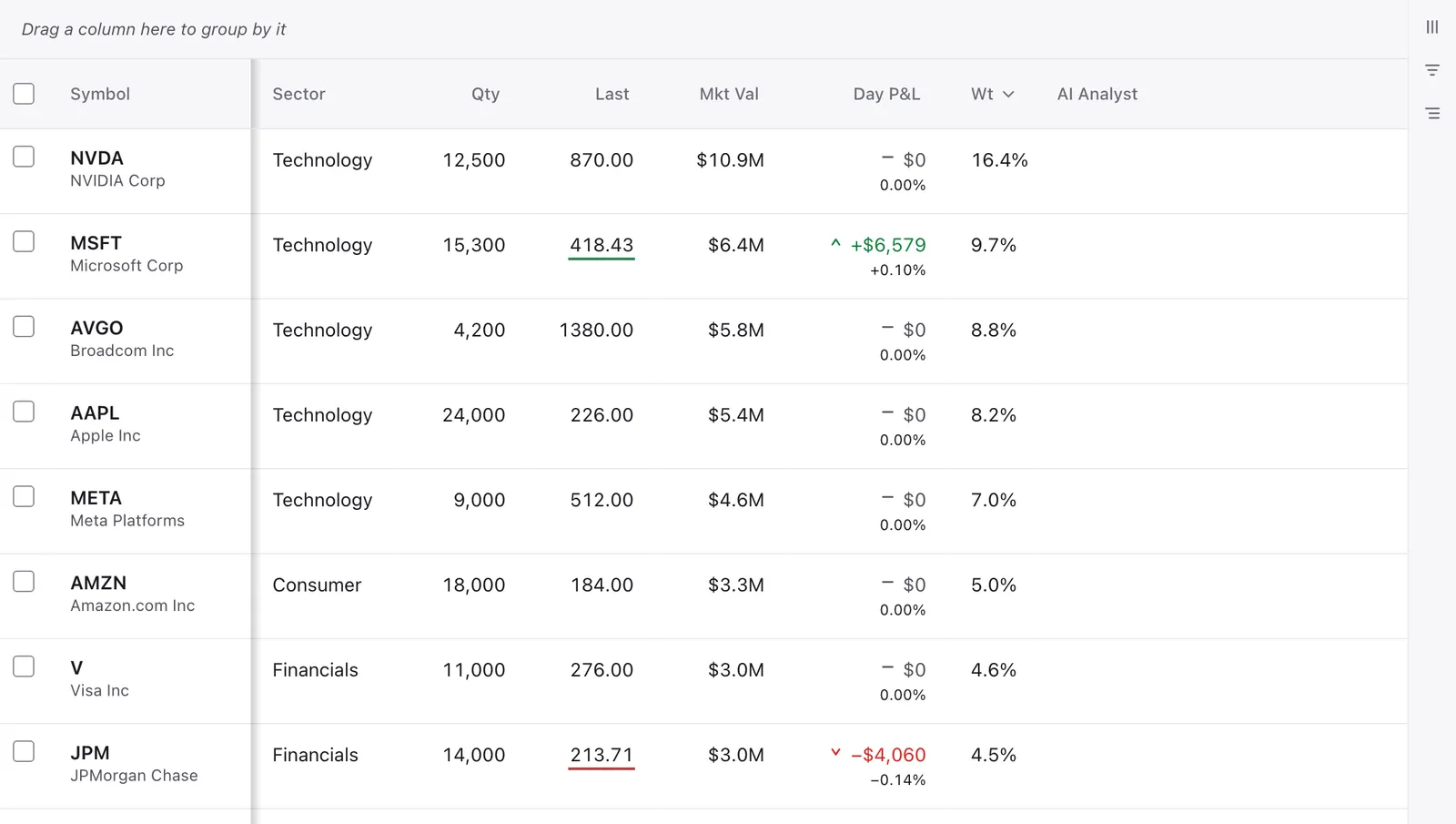The image size is (1456, 824).
Task: Sort by Qty column header
Action: (485, 94)
